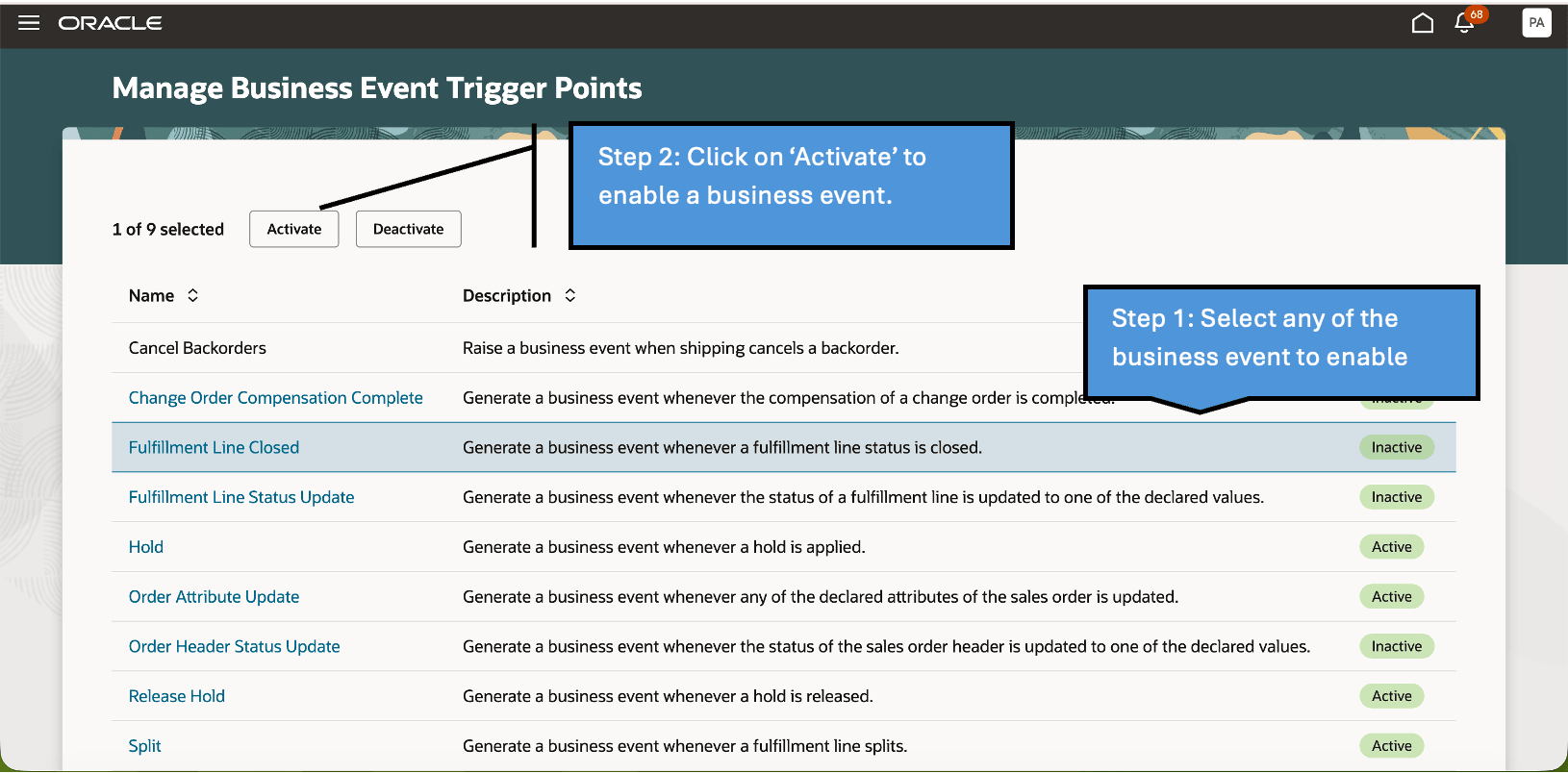
Task: Click description about fulfillment line updated to declared values
Action: click(x=864, y=497)
